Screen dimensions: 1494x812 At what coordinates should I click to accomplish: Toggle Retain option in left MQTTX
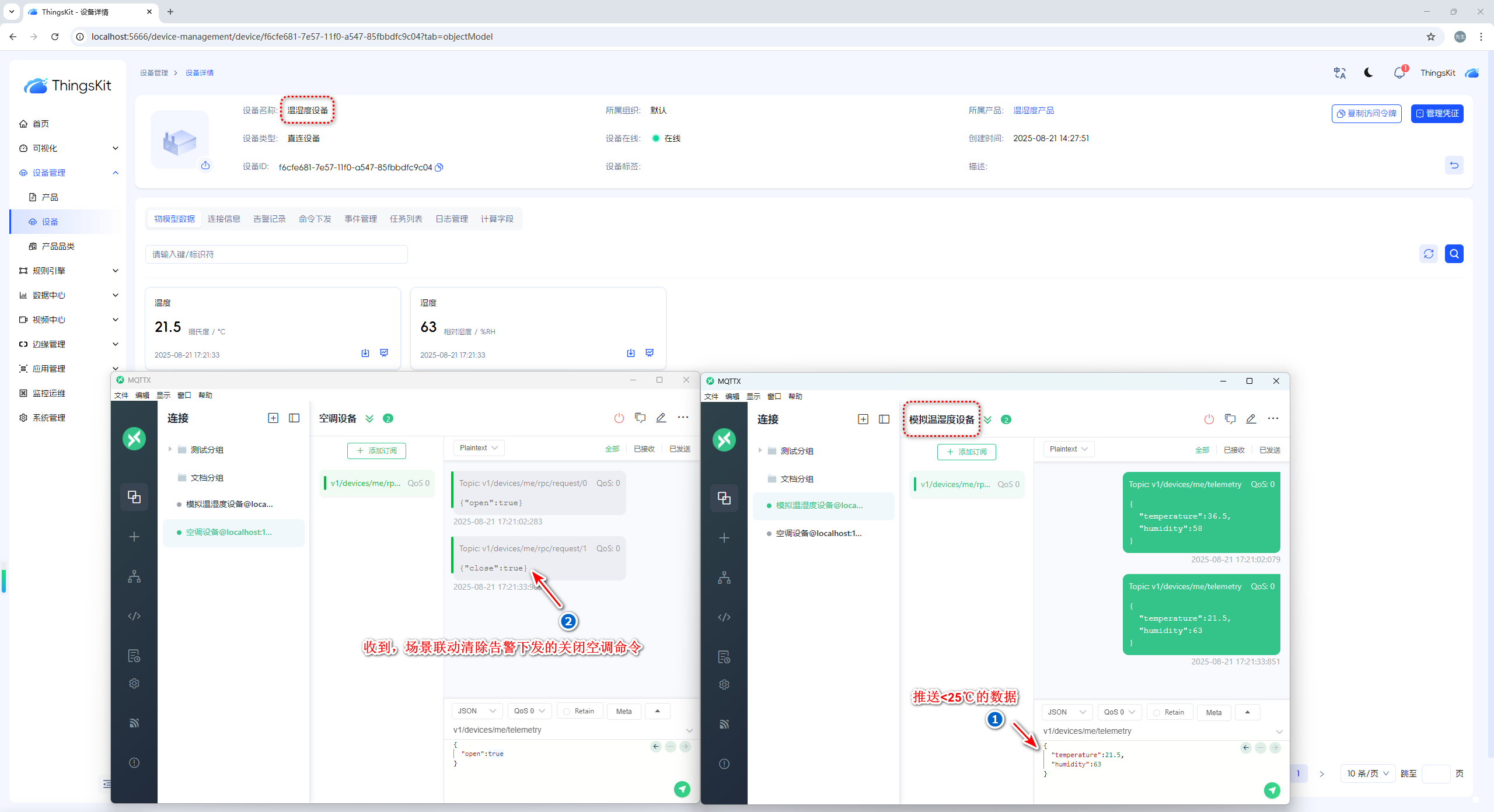click(x=578, y=711)
